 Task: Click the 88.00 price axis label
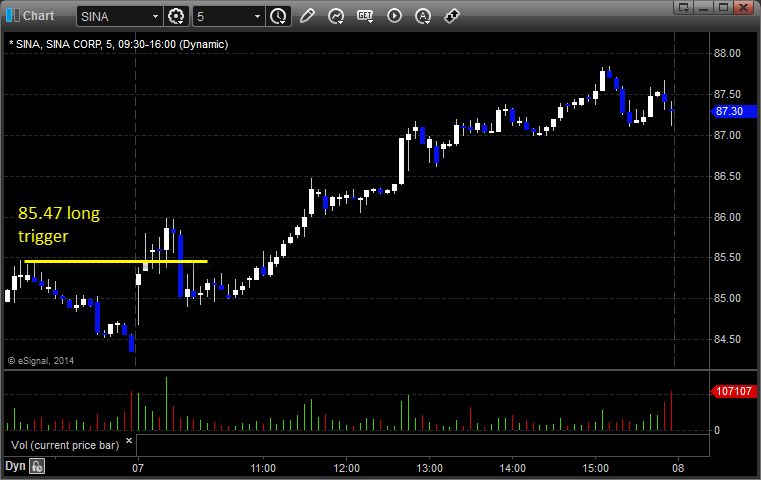point(727,53)
